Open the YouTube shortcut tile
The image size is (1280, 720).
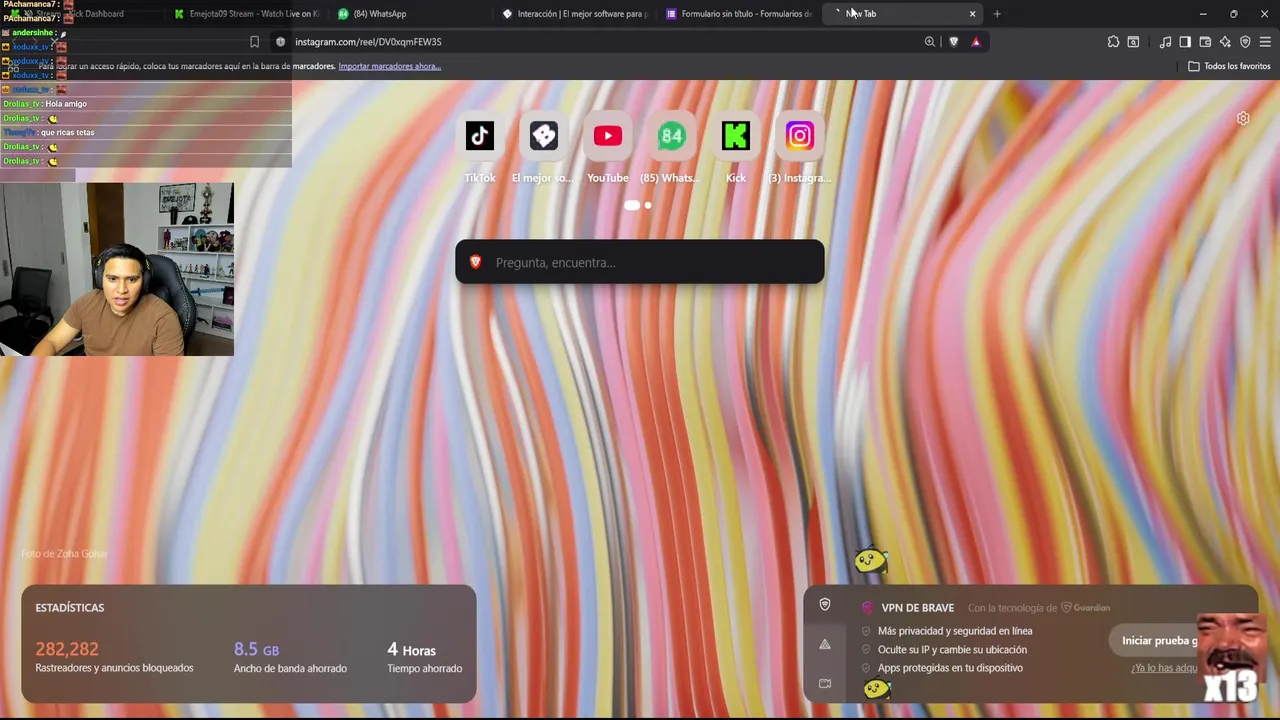click(608, 136)
